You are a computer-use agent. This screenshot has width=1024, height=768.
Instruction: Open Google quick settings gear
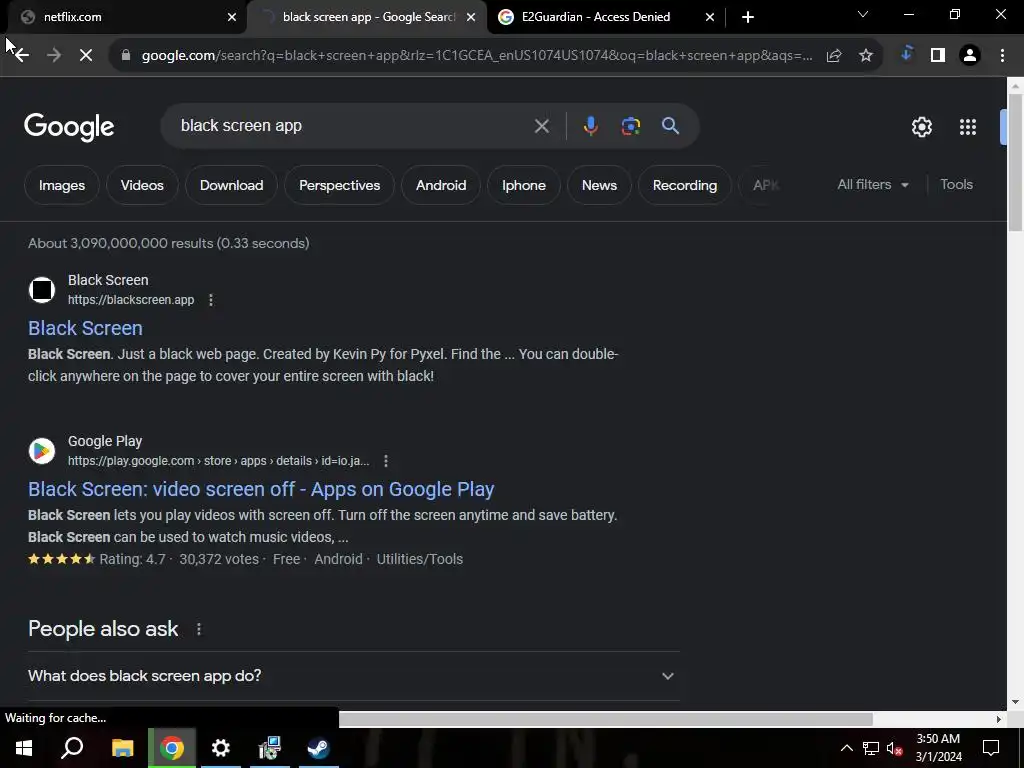[921, 127]
